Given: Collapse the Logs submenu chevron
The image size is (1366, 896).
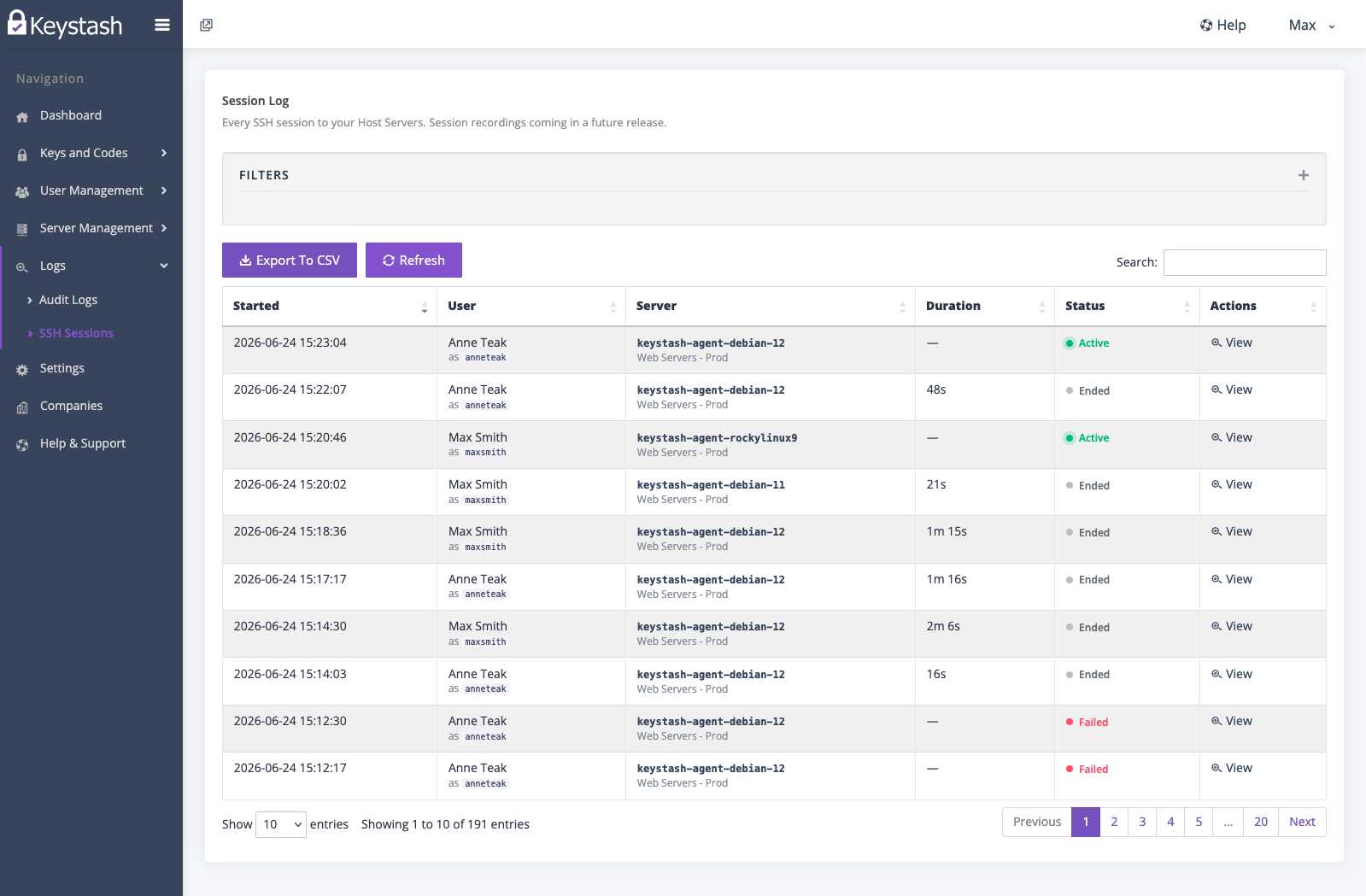Looking at the screenshot, I should [164, 266].
